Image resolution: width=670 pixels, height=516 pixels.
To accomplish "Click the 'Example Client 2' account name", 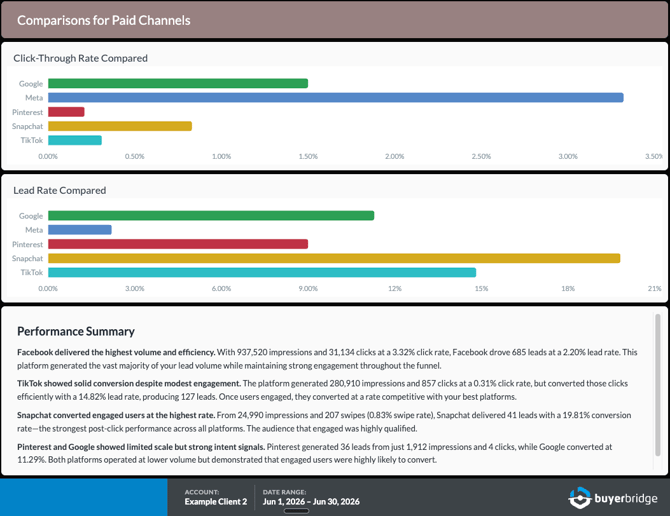I will pos(216,501).
